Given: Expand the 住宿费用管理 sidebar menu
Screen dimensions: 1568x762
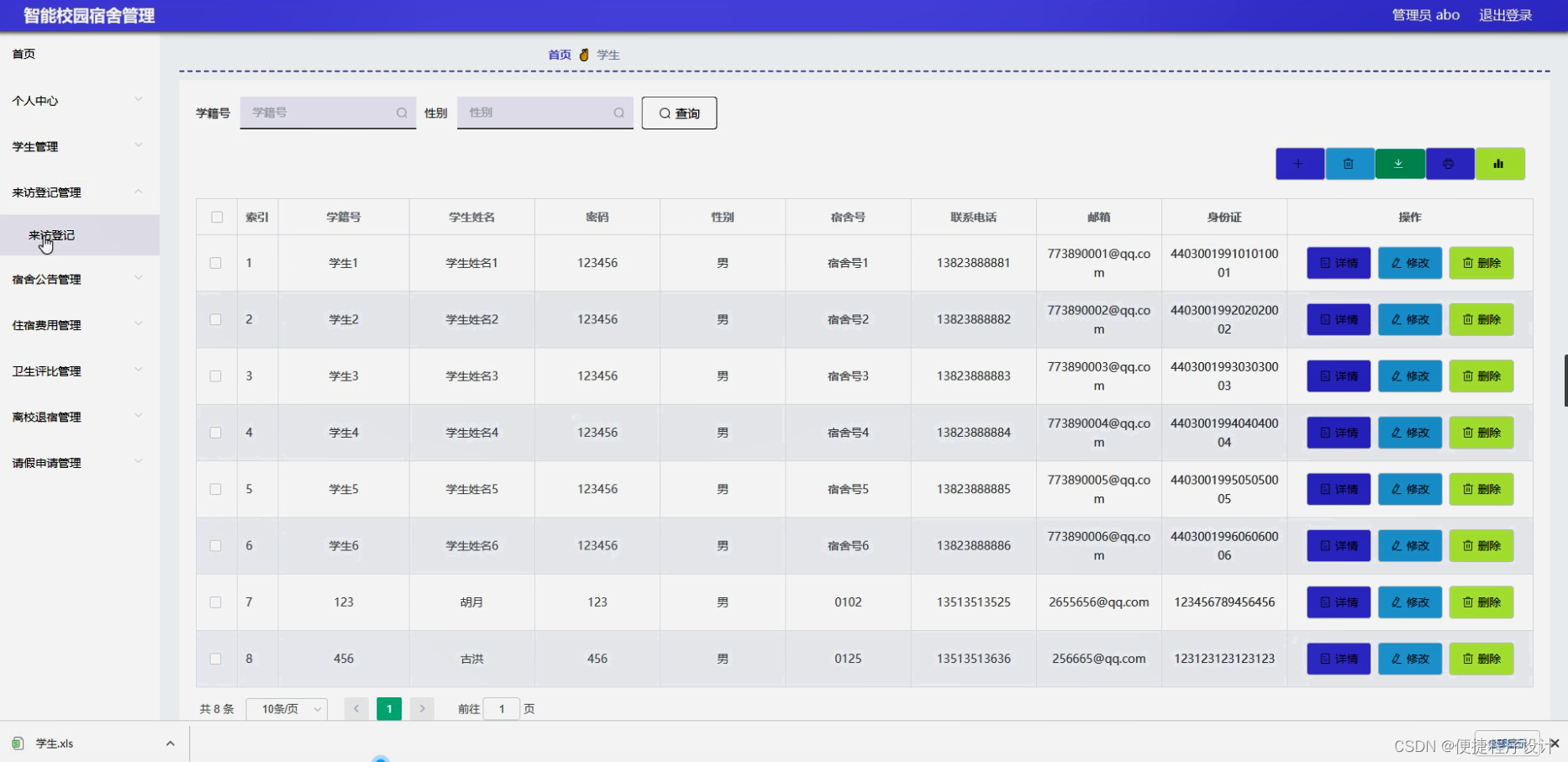Looking at the screenshot, I should point(80,325).
